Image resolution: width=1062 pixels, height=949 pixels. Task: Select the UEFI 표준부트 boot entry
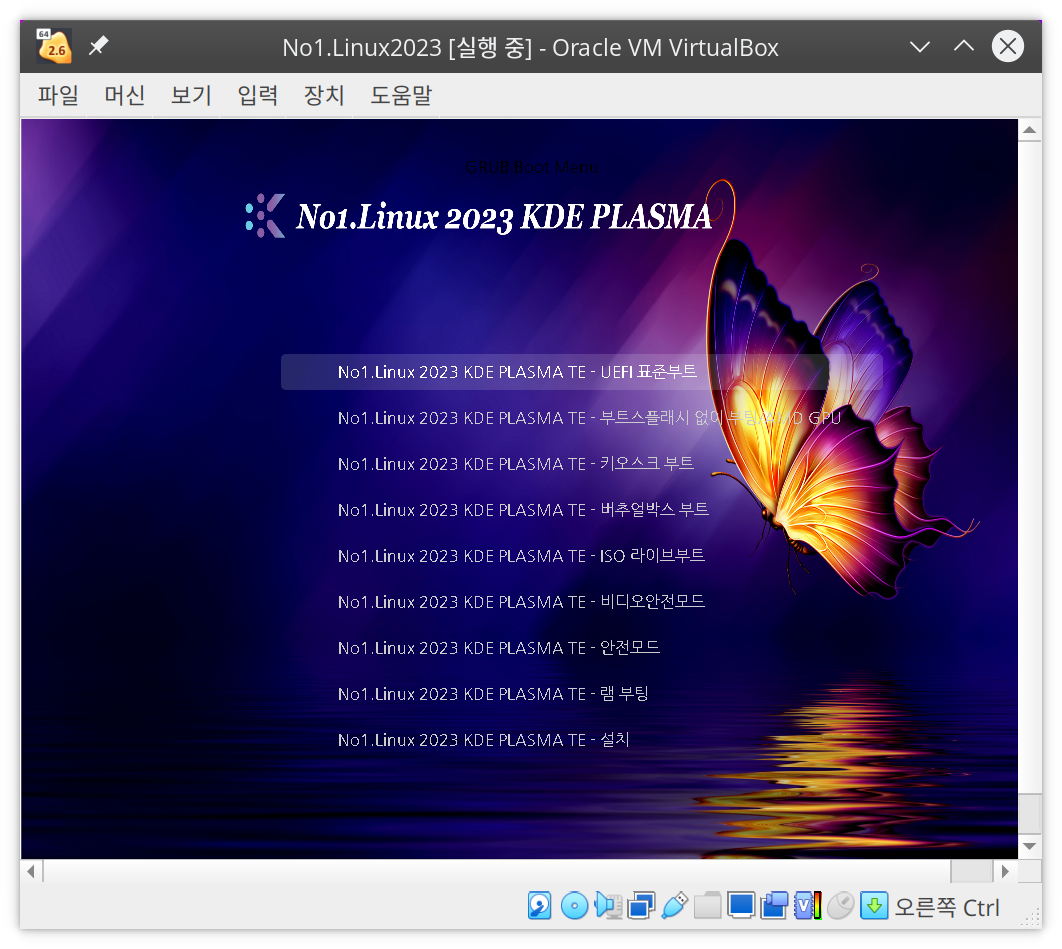tap(582, 372)
